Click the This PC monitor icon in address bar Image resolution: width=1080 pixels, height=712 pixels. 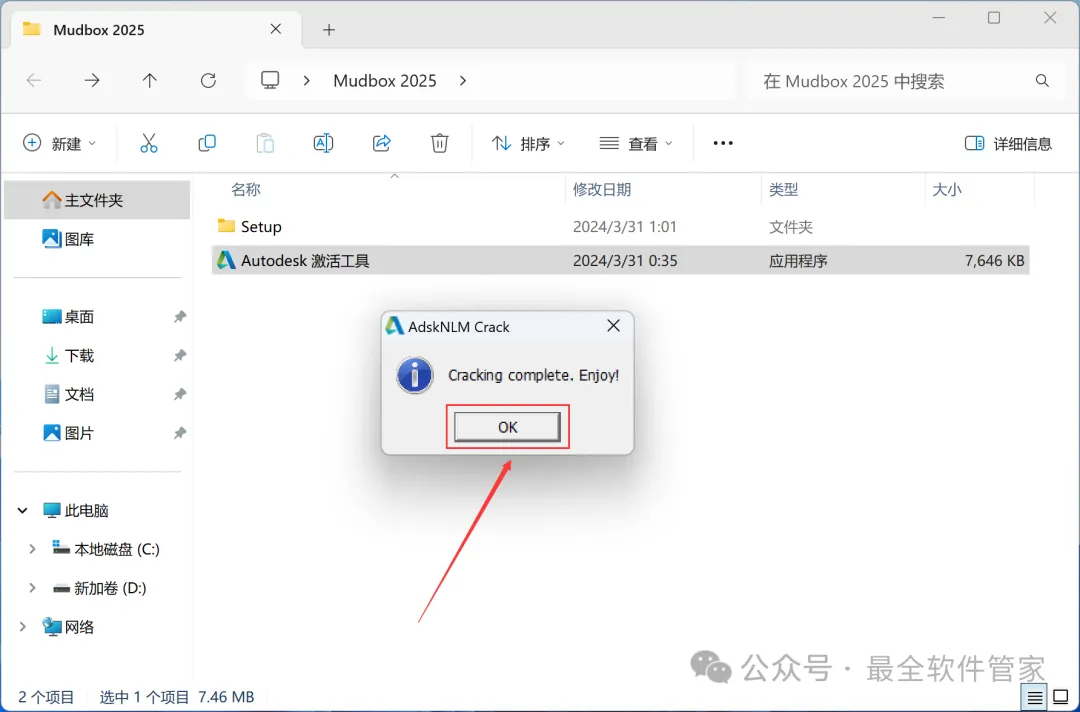(270, 81)
